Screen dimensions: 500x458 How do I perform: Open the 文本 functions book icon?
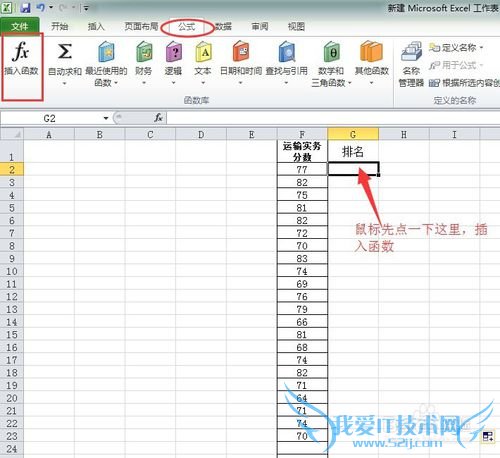[203, 52]
